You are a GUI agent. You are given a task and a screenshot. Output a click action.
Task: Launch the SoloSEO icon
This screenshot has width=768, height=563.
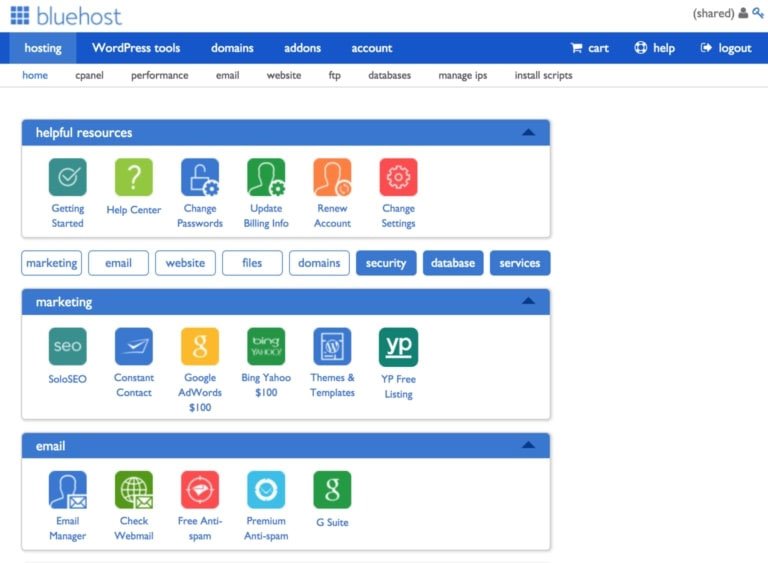pos(68,346)
